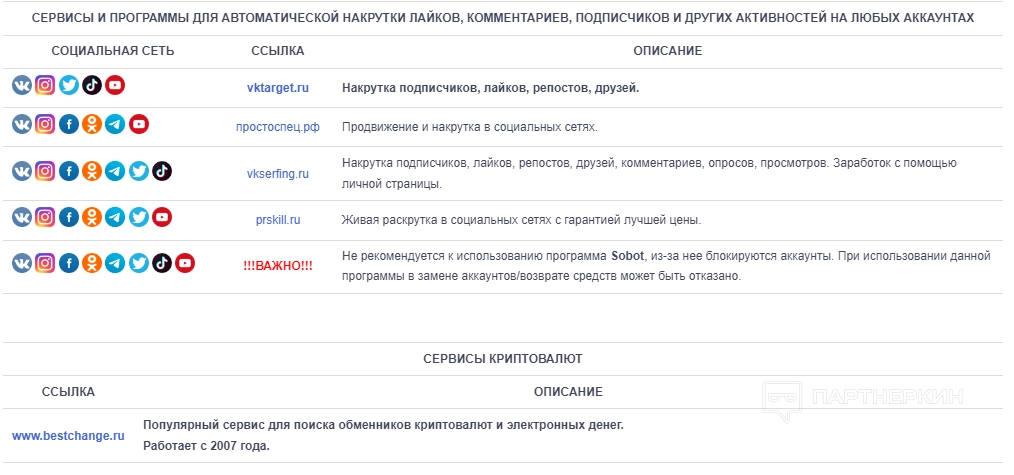Open the простоспец.рф link
This screenshot has height=475, width=1014.
(x=278, y=127)
